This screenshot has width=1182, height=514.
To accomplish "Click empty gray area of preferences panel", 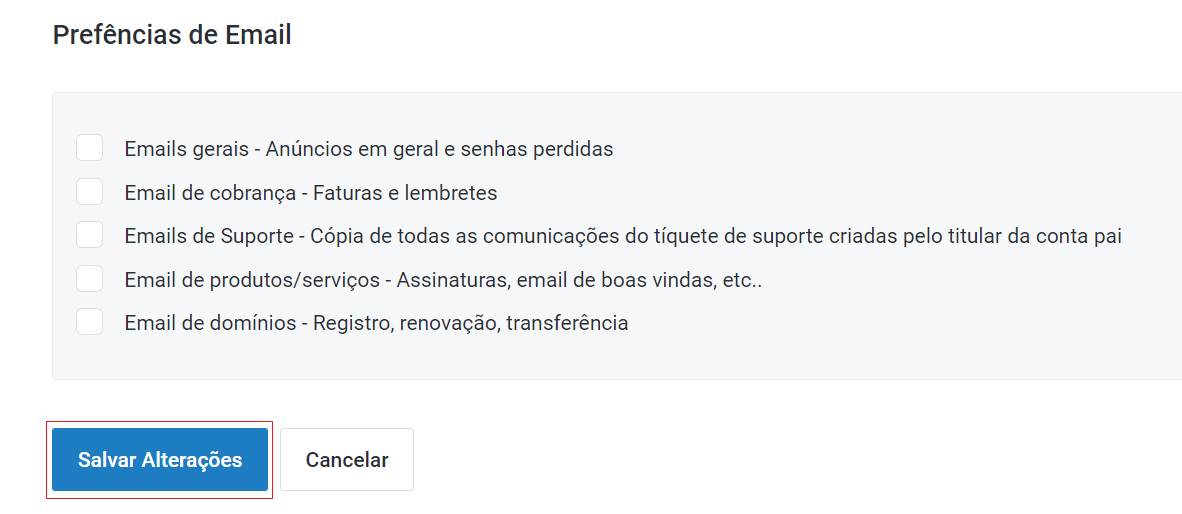I will click(x=900, y=340).
